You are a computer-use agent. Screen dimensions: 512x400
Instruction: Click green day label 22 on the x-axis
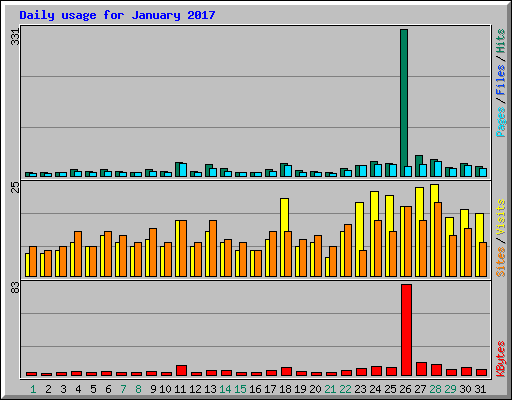[345, 389]
